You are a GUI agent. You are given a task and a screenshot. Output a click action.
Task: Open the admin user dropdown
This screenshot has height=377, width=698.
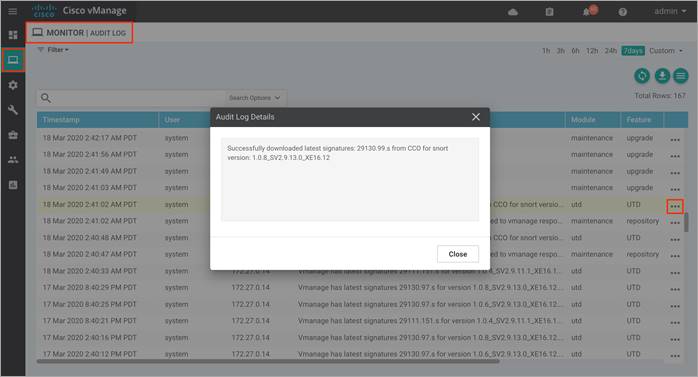pos(670,11)
